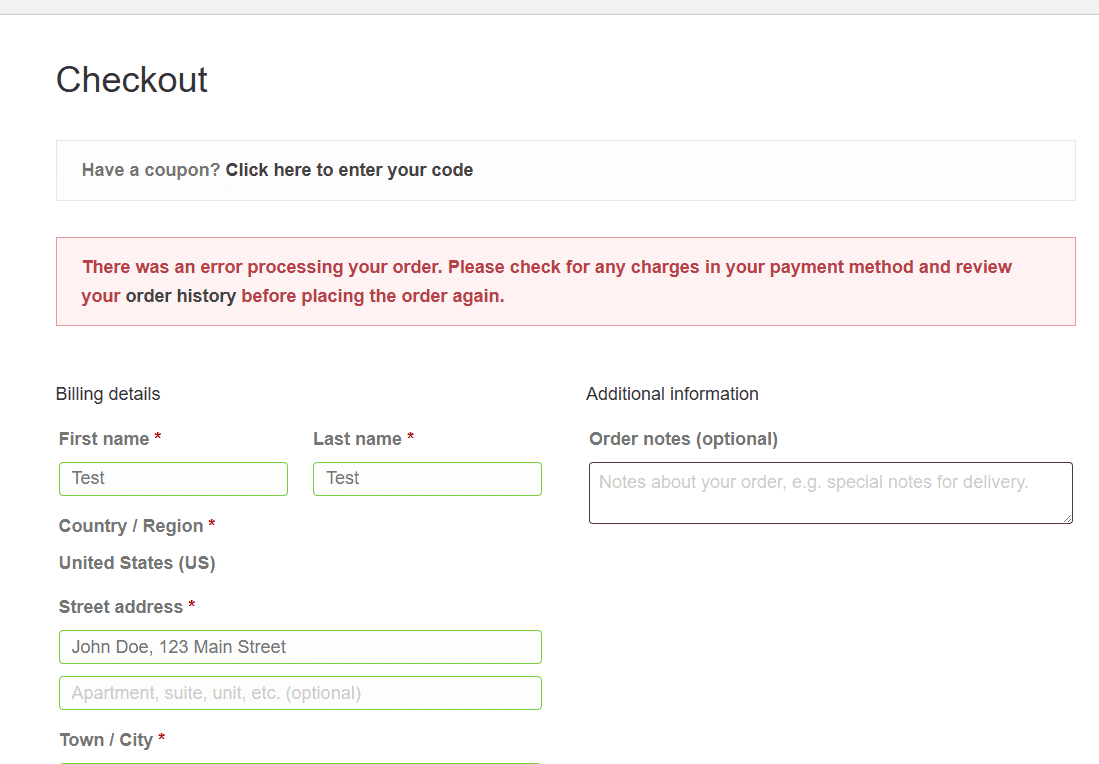This screenshot has height=764, width=1099.
Task: Click the "Click here to enter your code" link
Action: [349, 170]
